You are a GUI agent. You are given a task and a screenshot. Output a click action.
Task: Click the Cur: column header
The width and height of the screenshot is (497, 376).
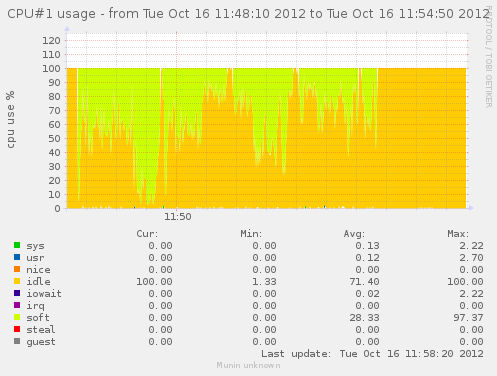[x=147, y=234]
